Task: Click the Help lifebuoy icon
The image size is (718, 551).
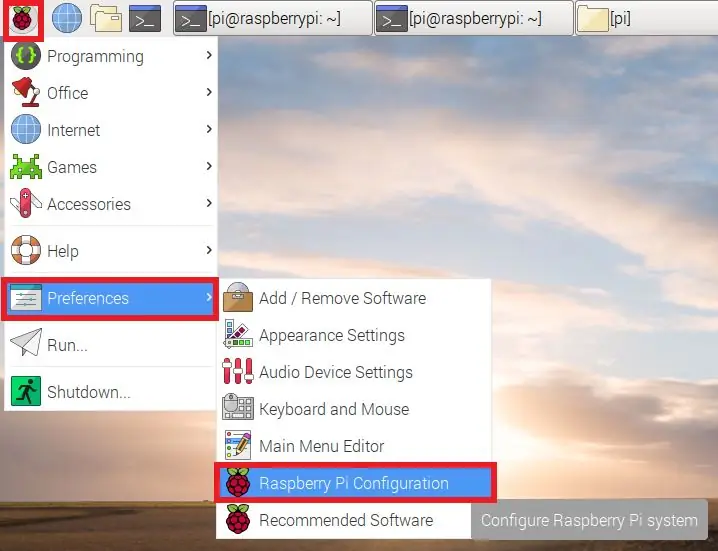Action: point(26,250)
